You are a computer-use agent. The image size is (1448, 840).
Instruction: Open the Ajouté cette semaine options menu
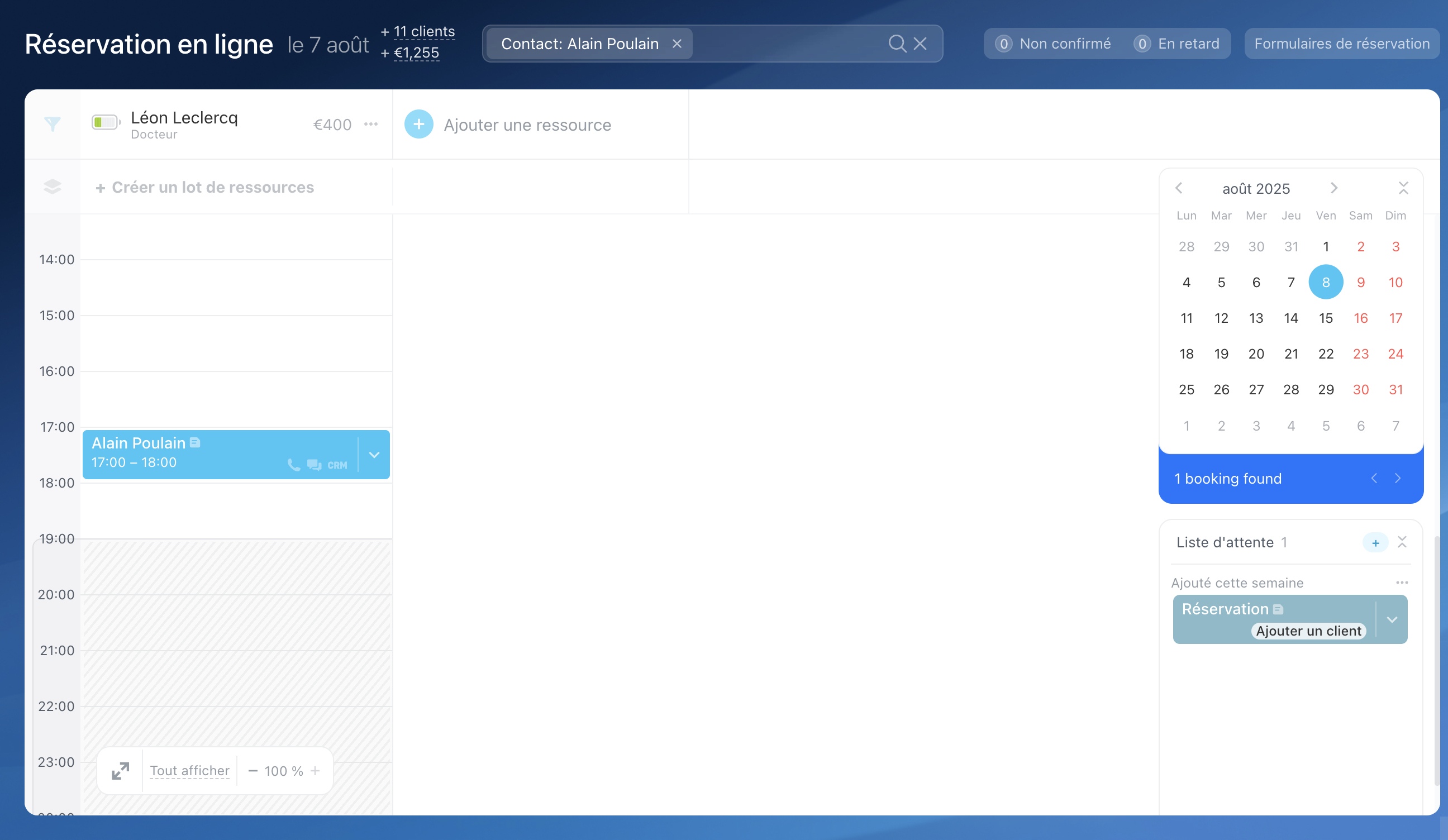[x=1402, y=583]
